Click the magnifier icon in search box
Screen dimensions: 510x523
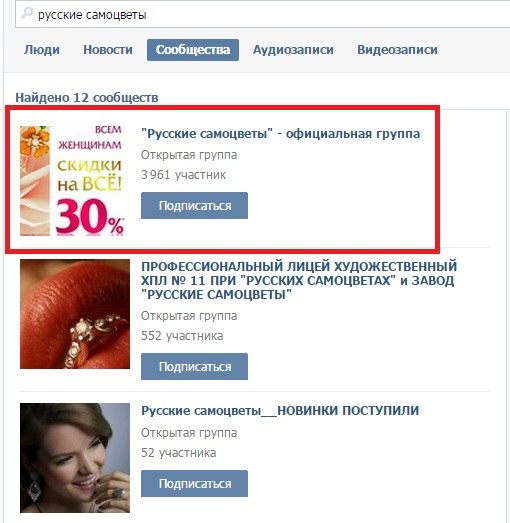[27, 13]
